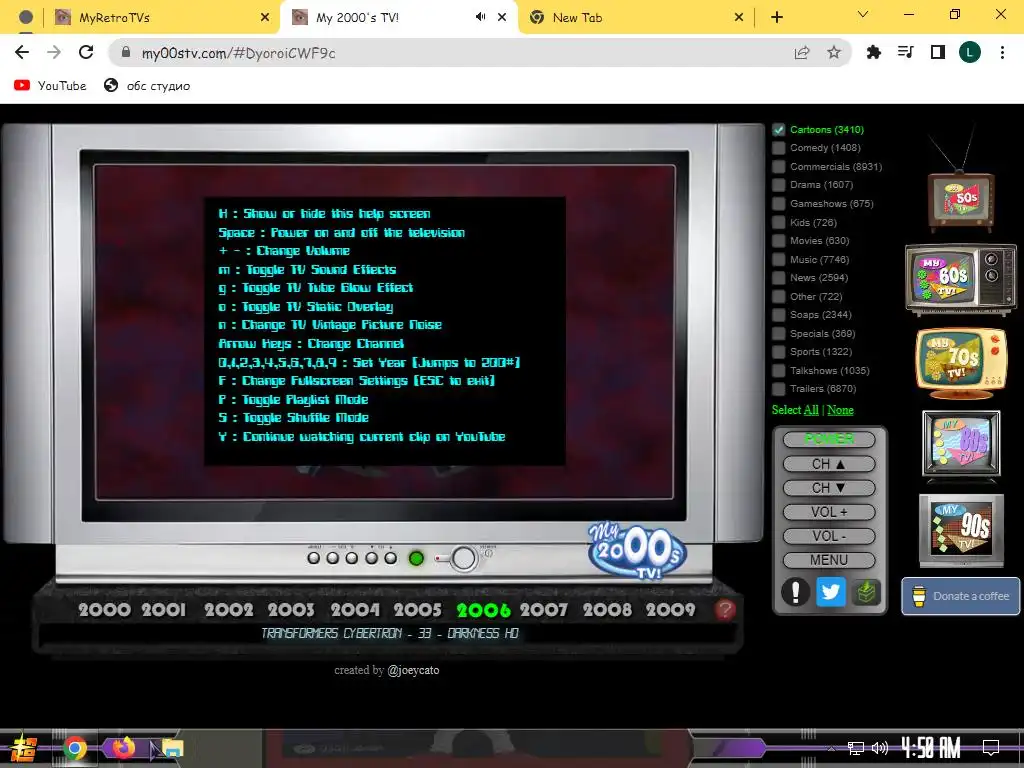Screen dimensions: 1024x768
Task: Open the My 50s TV site thumbnail
Action: click(961, 197)
